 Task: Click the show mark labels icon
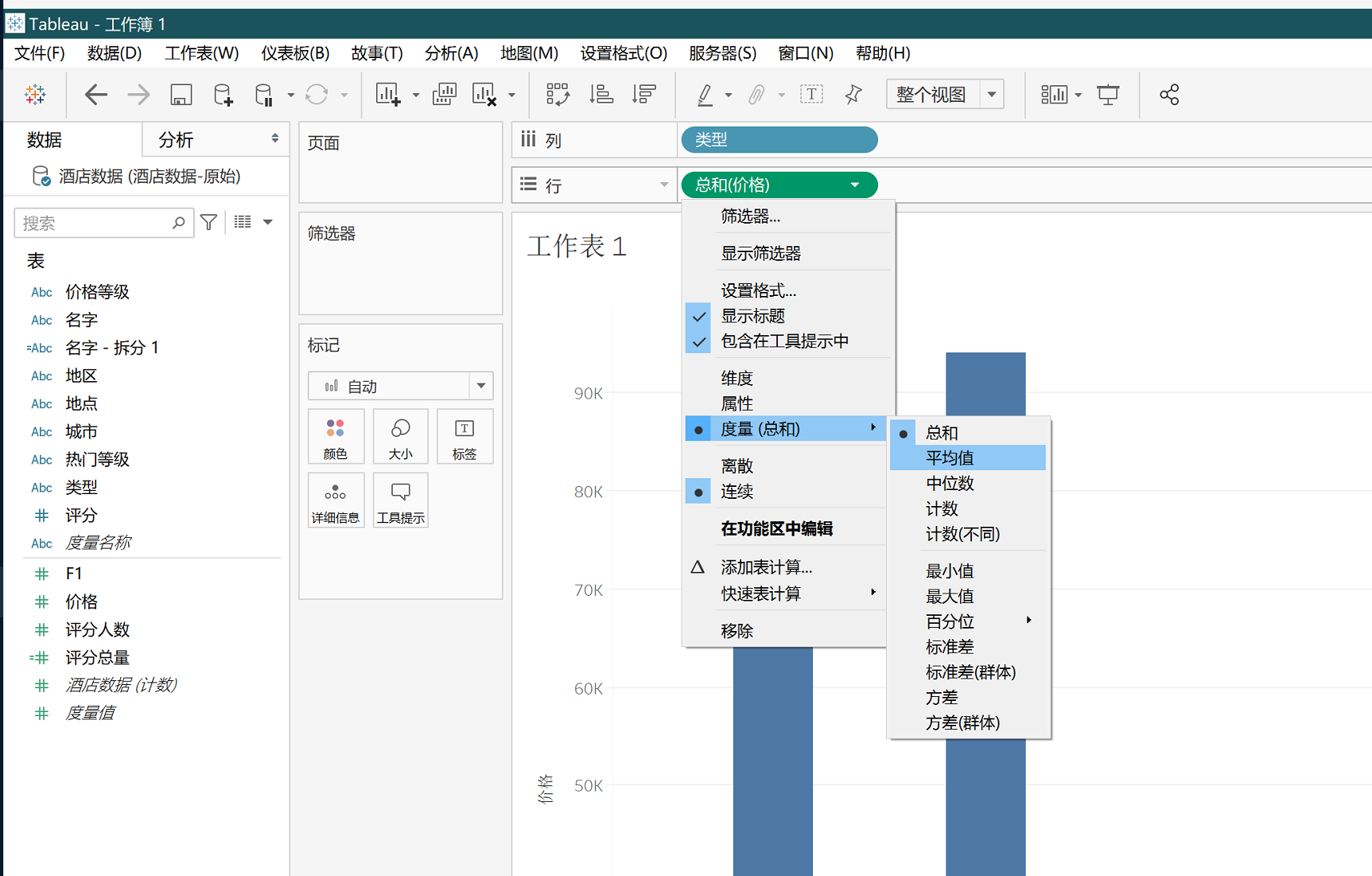coord(811,95)
